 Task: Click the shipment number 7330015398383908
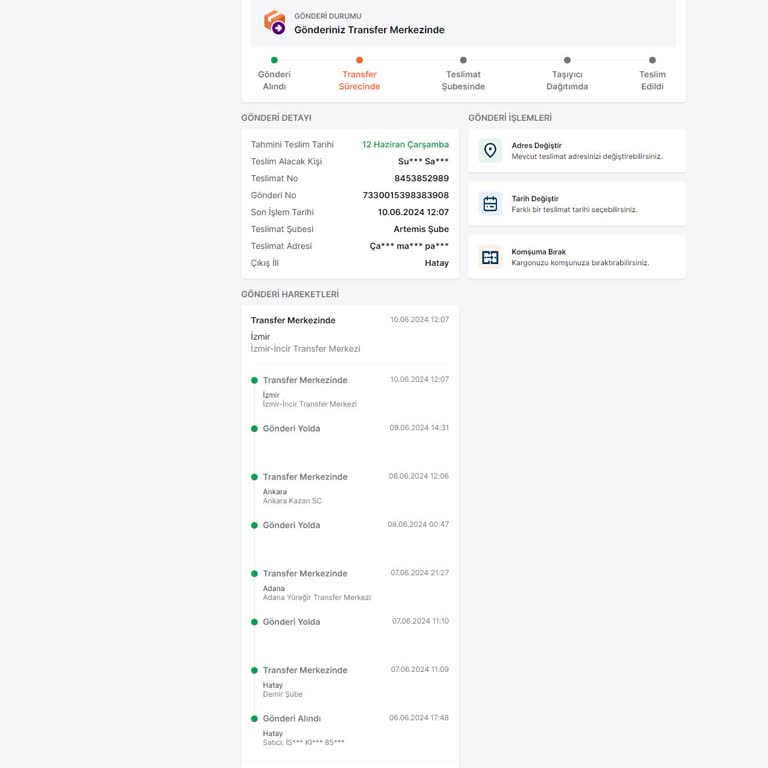405,195
